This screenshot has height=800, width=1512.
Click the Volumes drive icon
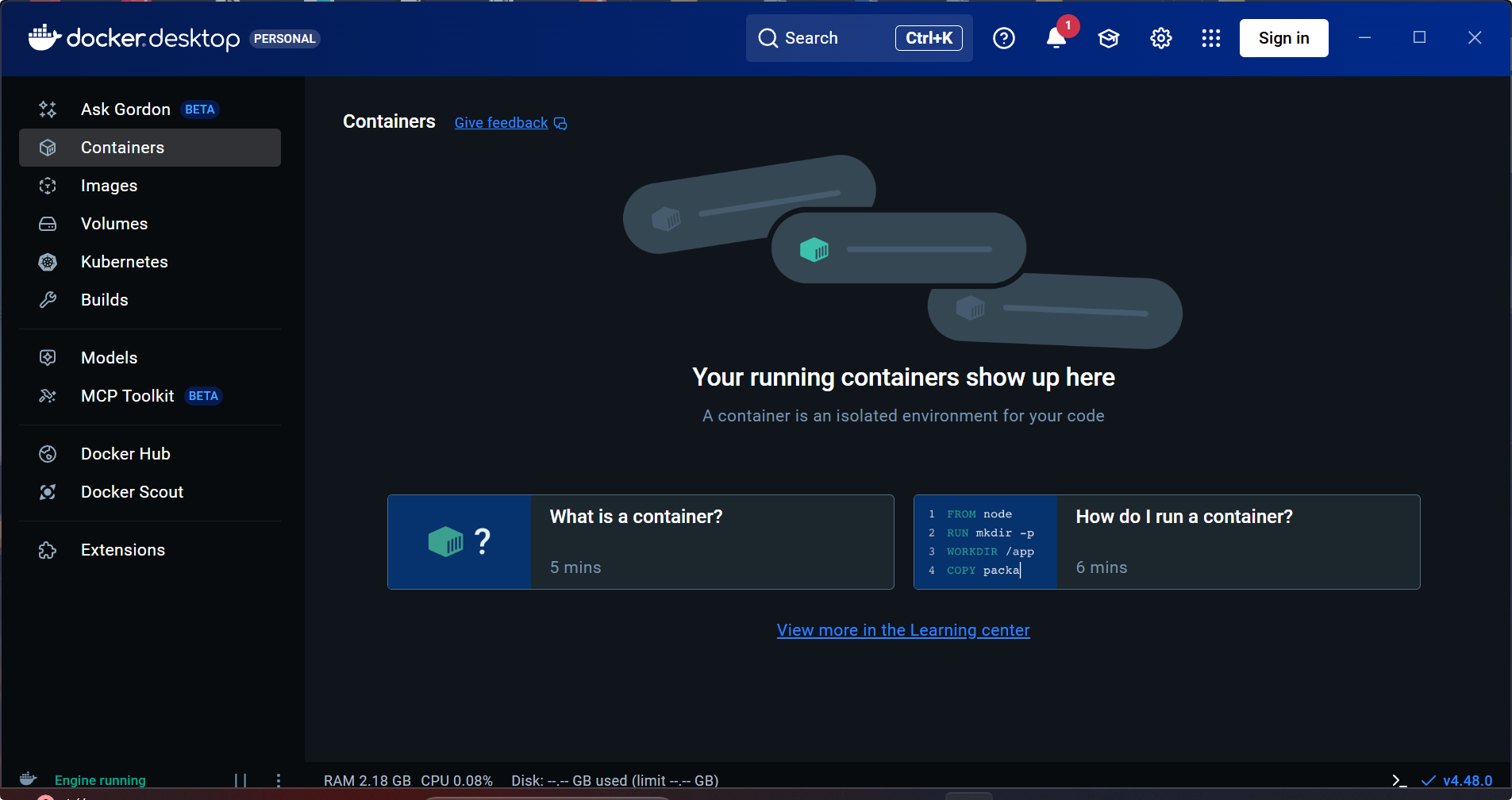point(48,224)
